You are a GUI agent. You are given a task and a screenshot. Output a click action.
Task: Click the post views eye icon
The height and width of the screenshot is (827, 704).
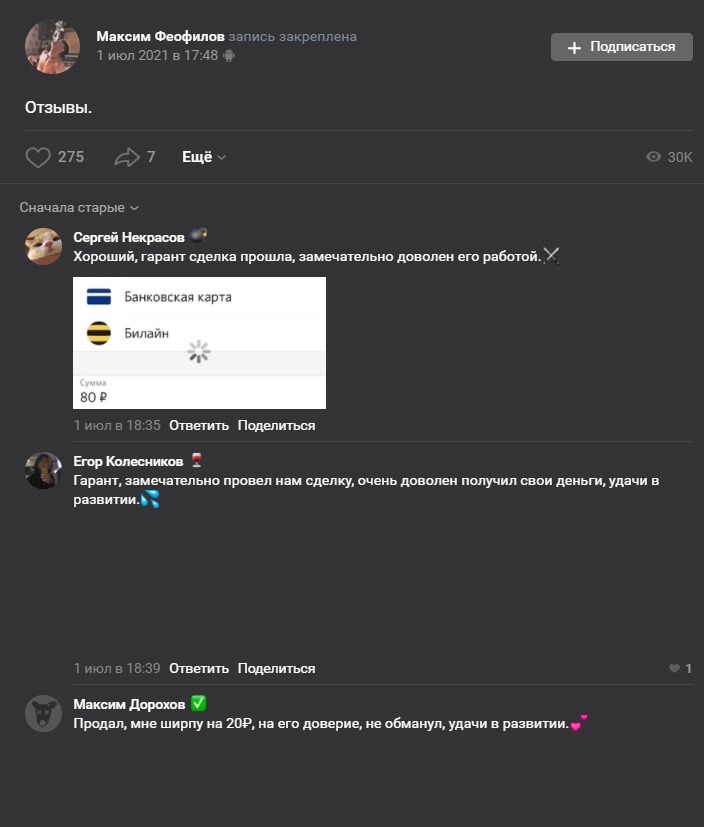(x=654, y=157)
